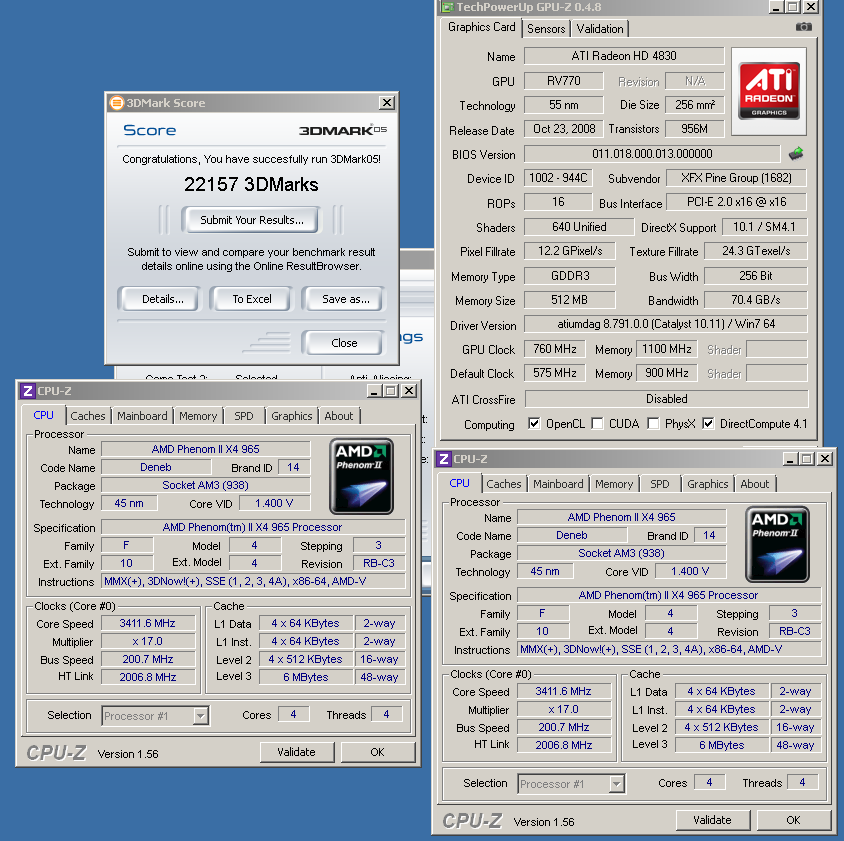Click the right CPU-Z window title icon
The width and height of the screenshot is (844, 841).
444,459
